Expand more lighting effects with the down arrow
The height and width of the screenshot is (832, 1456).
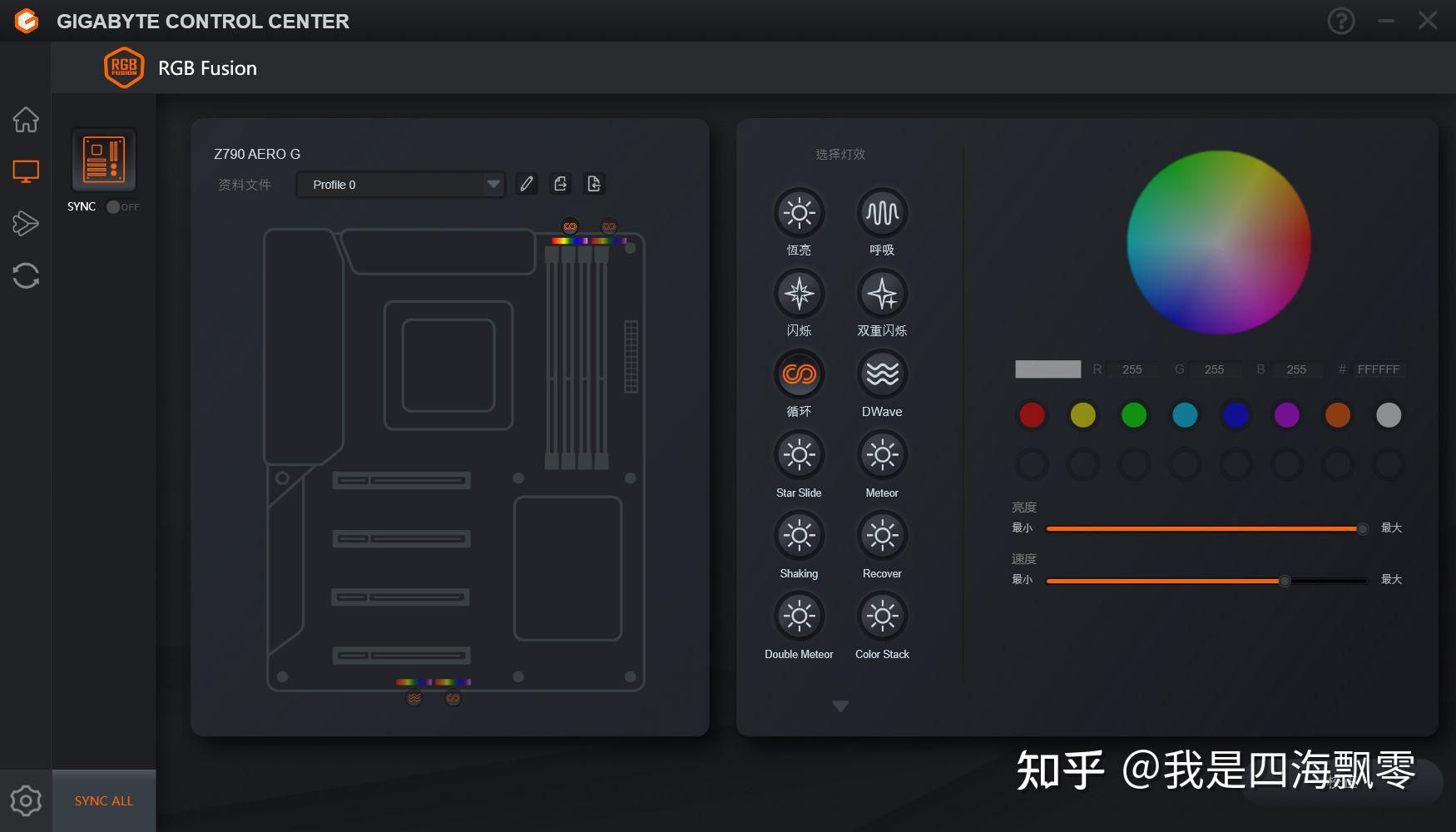(839, 706)
